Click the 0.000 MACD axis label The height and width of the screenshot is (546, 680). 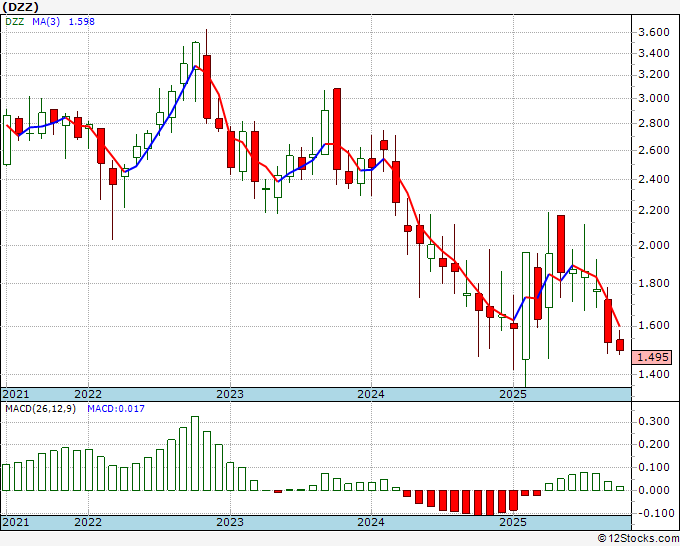pos(654,490)
